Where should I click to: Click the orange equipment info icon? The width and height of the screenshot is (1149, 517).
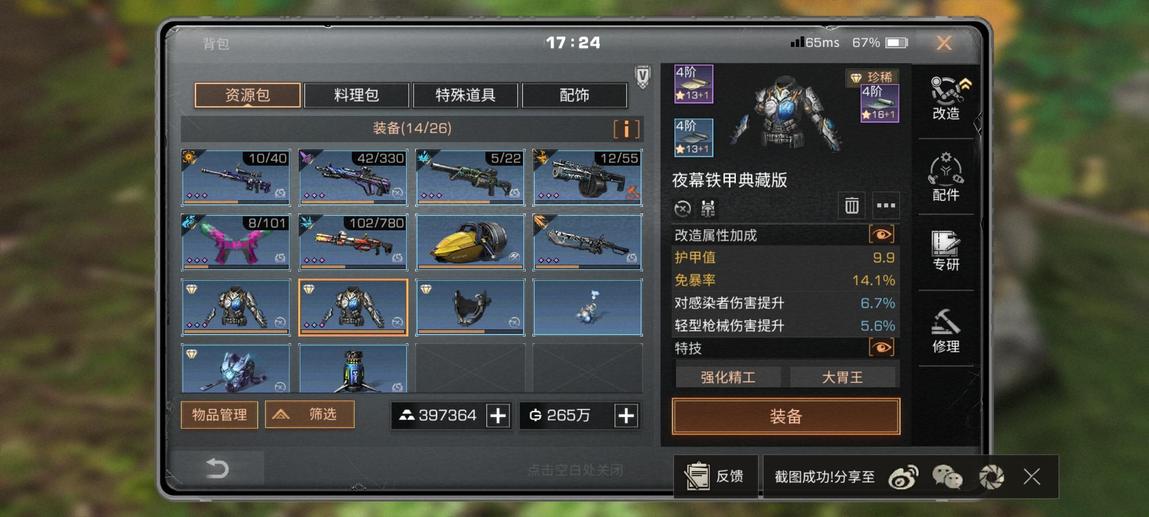pos(626,130)
